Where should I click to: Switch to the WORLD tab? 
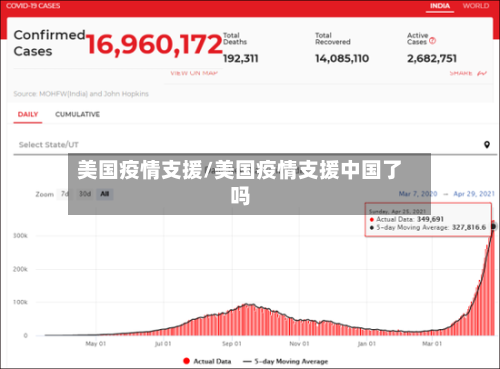[476, 6]
